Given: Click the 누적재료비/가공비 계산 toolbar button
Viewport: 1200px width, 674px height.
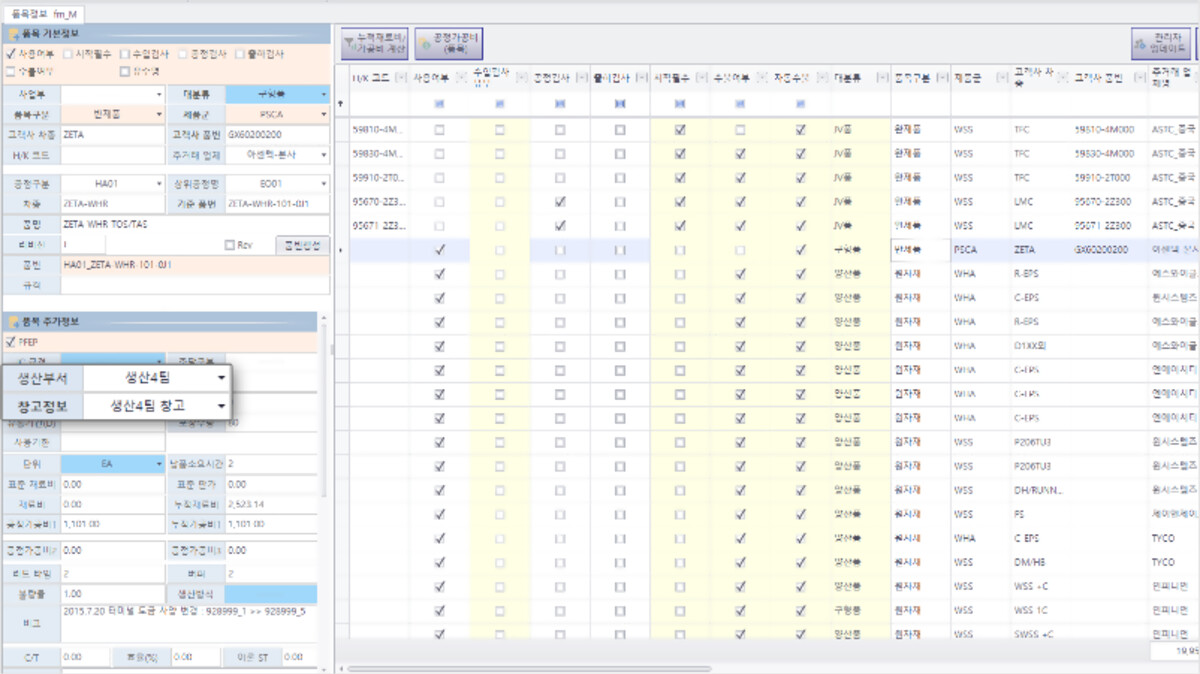Looking at the screenshot, I should coord(374,43).
